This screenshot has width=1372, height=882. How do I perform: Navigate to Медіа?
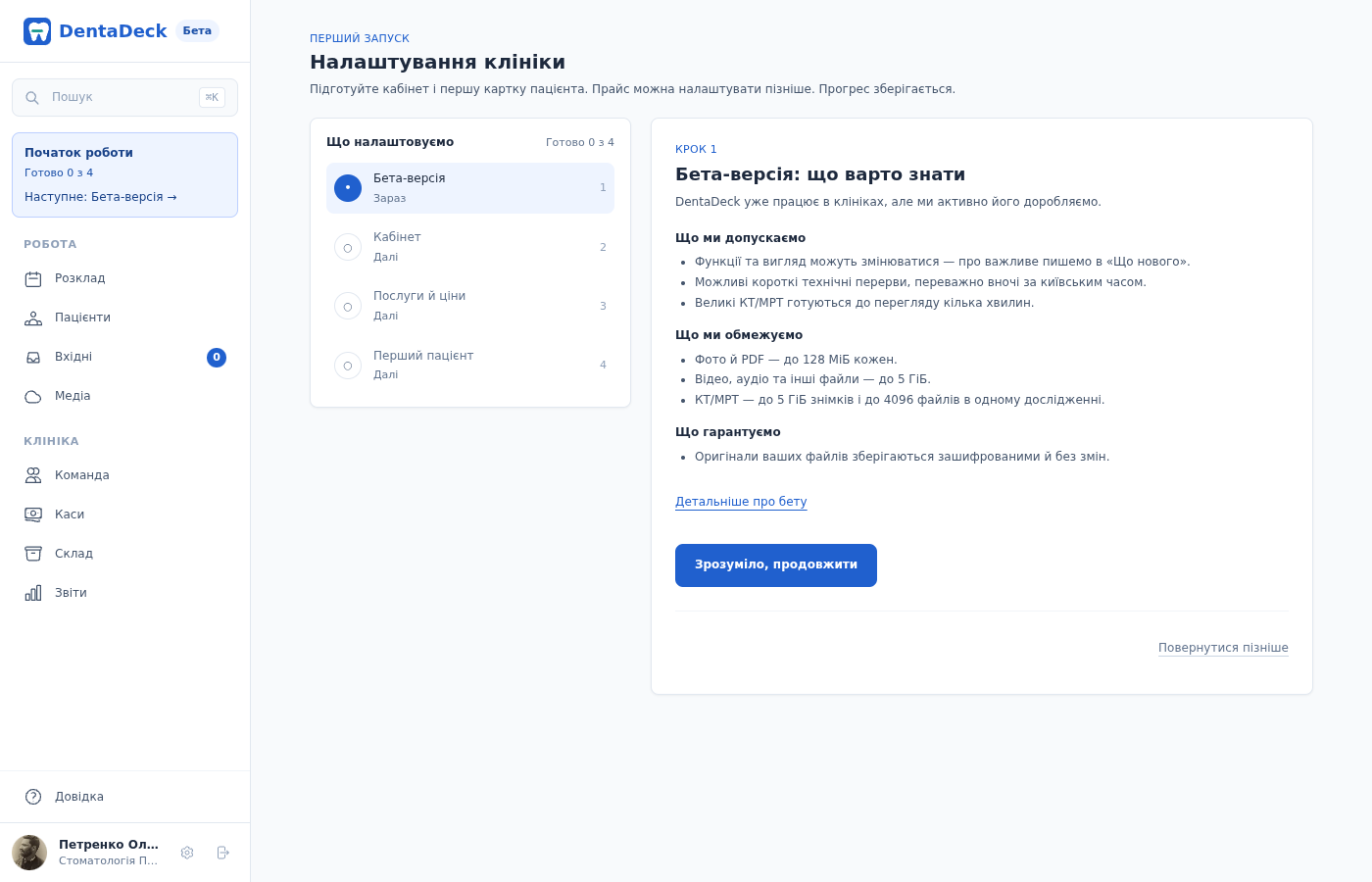tap(125, 397)
